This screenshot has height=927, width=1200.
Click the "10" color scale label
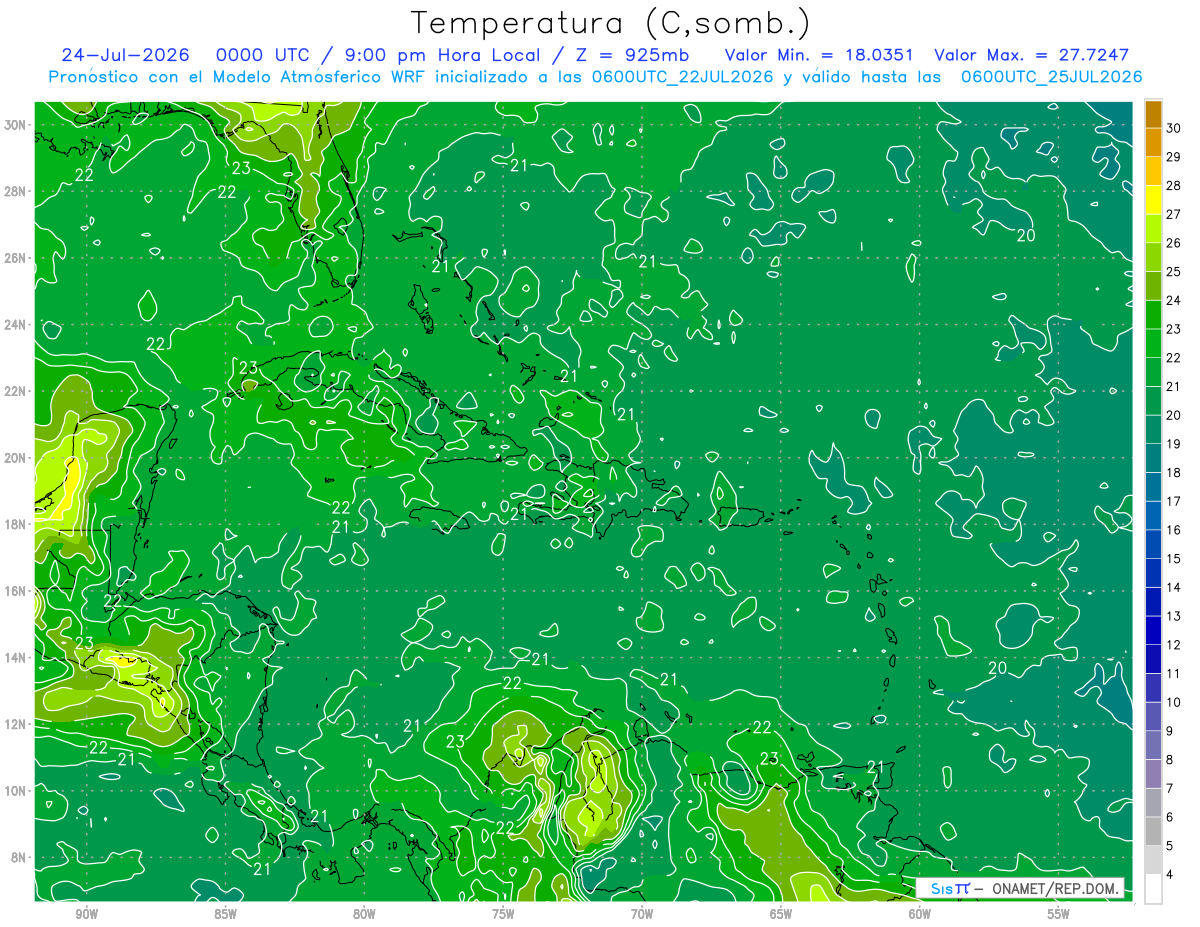pyautogui.click(x=1174, y=702)
